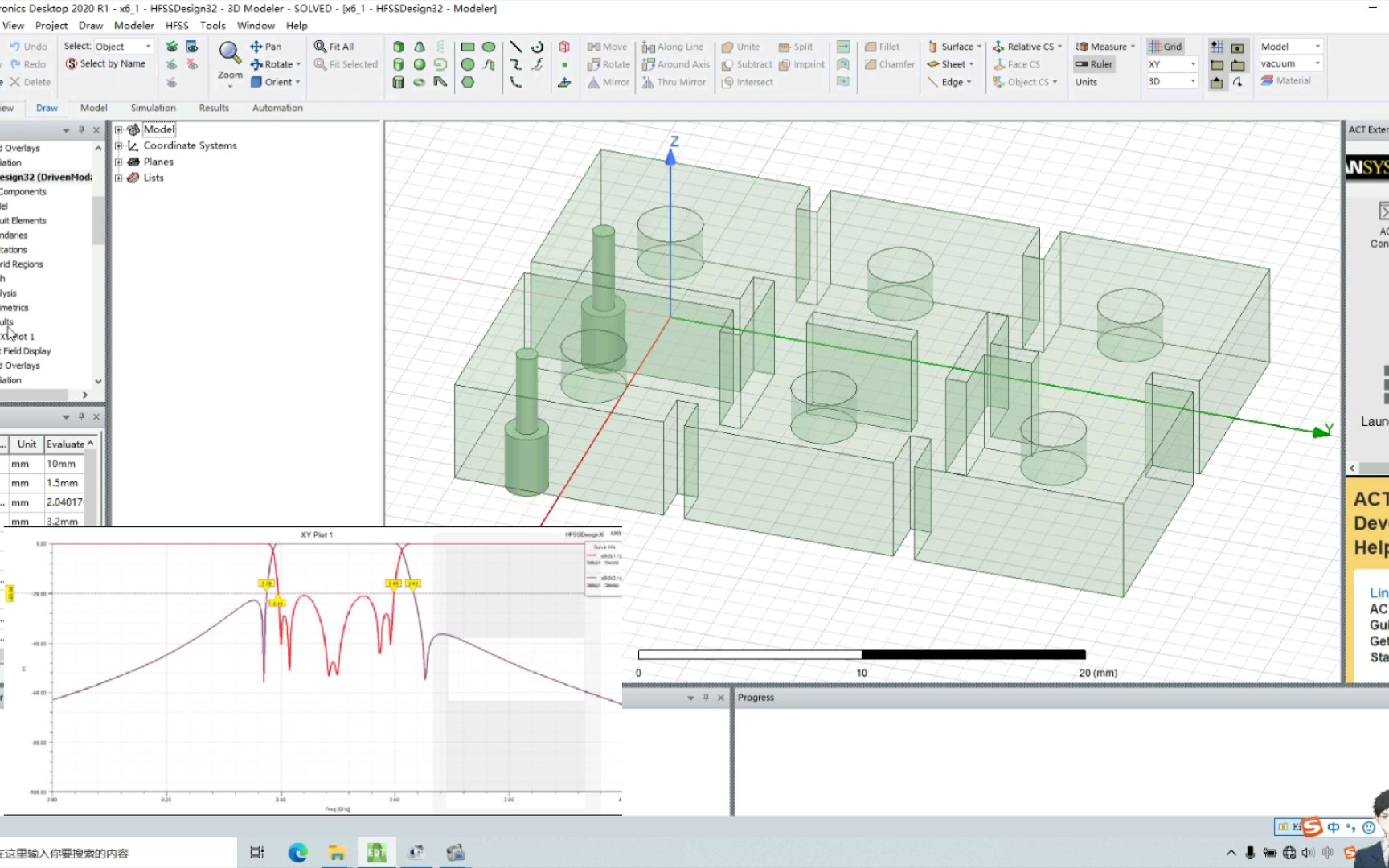Select the Draw helix tool

(440, 47)
